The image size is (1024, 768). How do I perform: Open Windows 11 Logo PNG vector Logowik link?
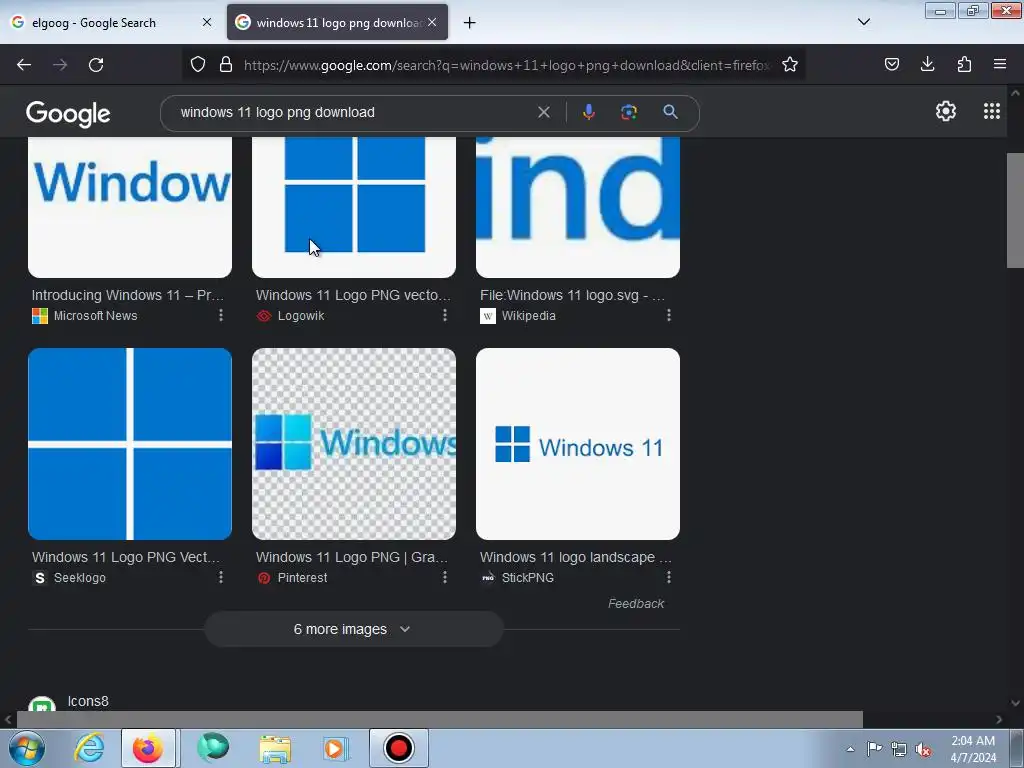click(353, 295)
